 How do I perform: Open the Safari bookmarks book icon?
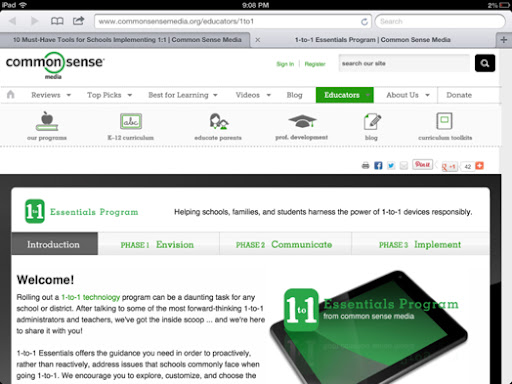57,21
